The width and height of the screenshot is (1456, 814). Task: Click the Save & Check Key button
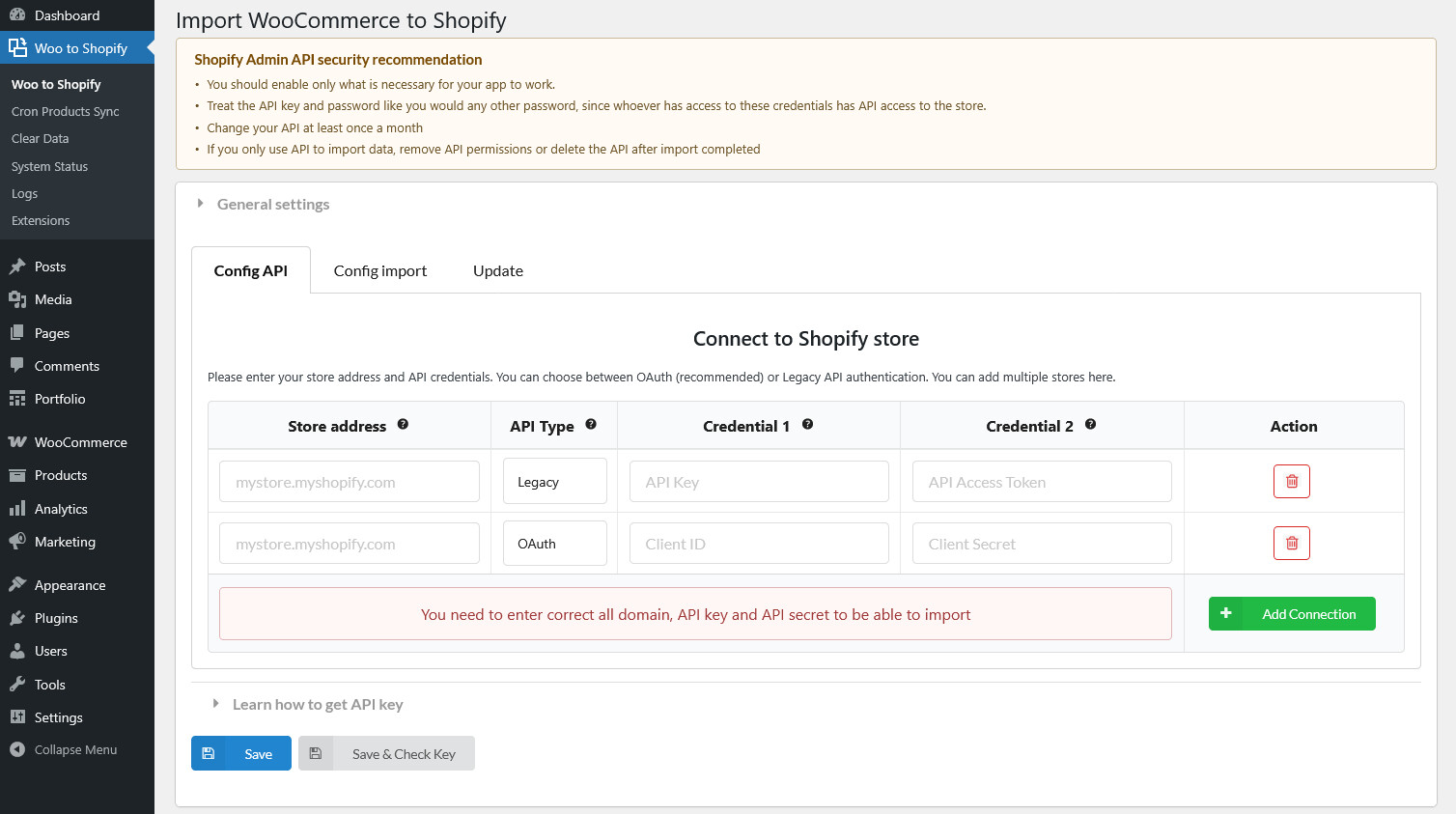386,754
